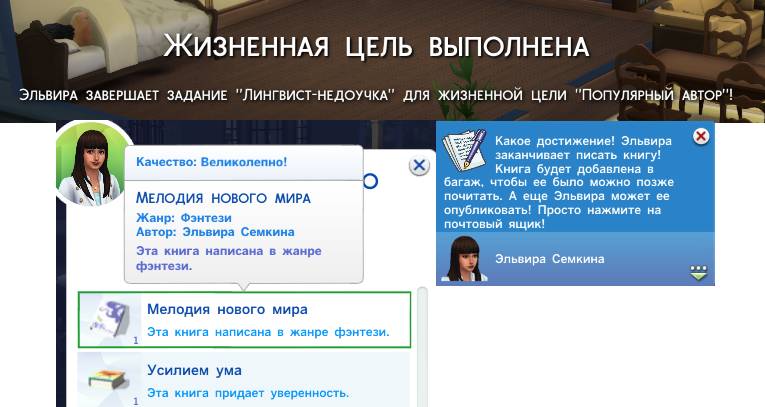Click the "Автор: Эльвира Семкина" tooltip line
Image resolution: width=765 pixels, height=407 pixels.
pyautogui.click(x=215, y=232)
